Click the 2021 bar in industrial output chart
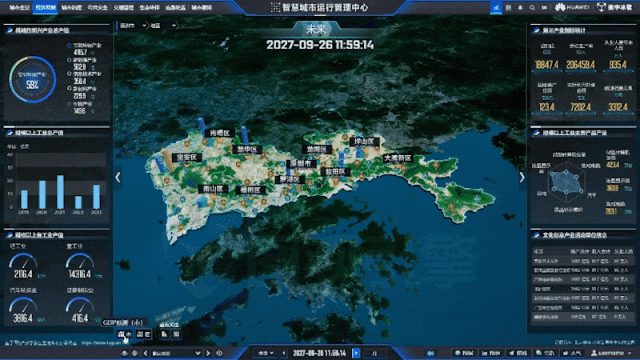This screenshot has width=640, height=360. (60, 192)
